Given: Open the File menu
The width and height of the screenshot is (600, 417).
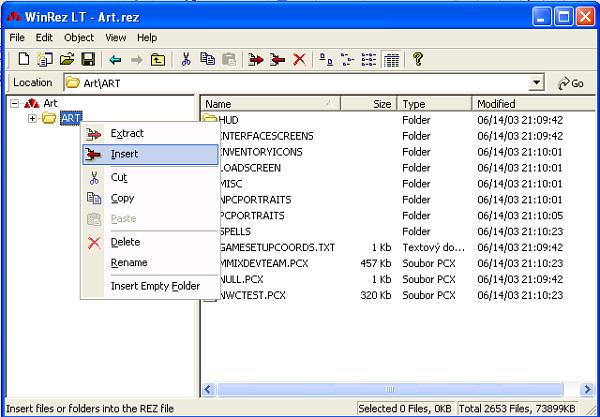Looking at the screenshot, I should pyautogui.click(x=17, y=37).
